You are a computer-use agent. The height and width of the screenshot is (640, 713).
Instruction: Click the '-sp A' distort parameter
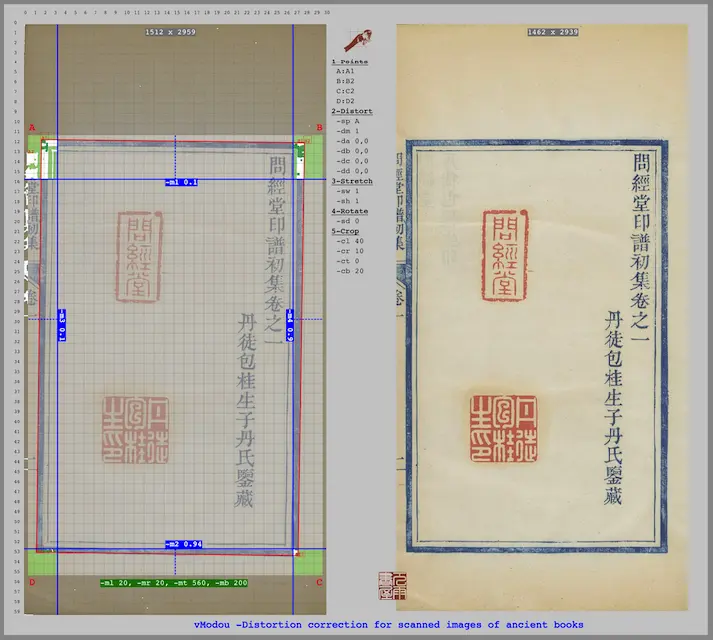(348, 121)
